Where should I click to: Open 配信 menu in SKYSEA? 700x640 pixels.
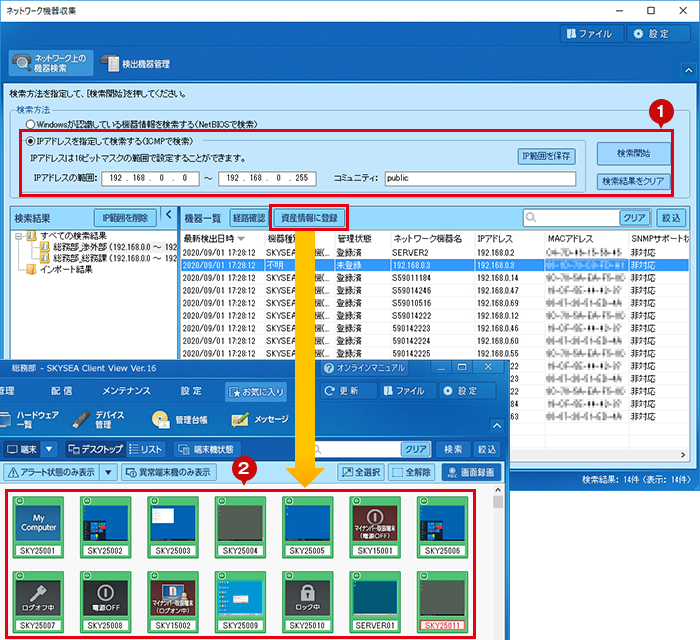[62, 391]
